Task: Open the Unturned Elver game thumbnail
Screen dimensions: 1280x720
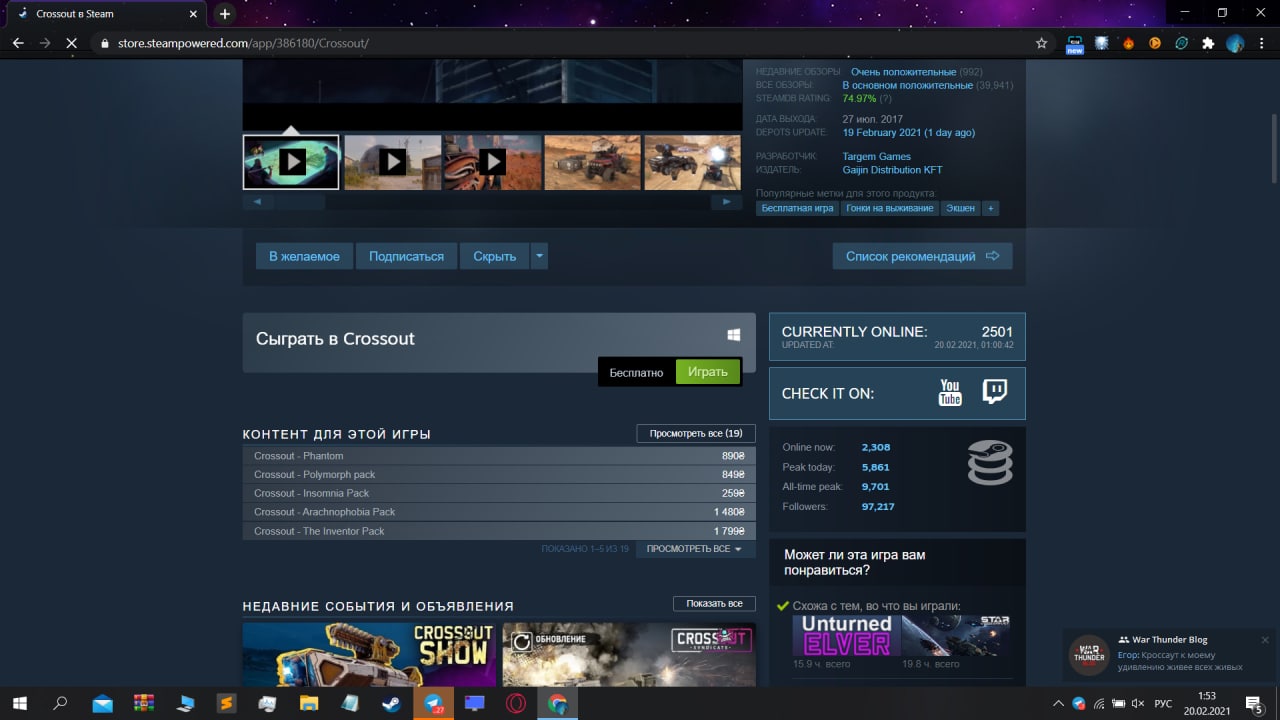Action: point(846,636)
